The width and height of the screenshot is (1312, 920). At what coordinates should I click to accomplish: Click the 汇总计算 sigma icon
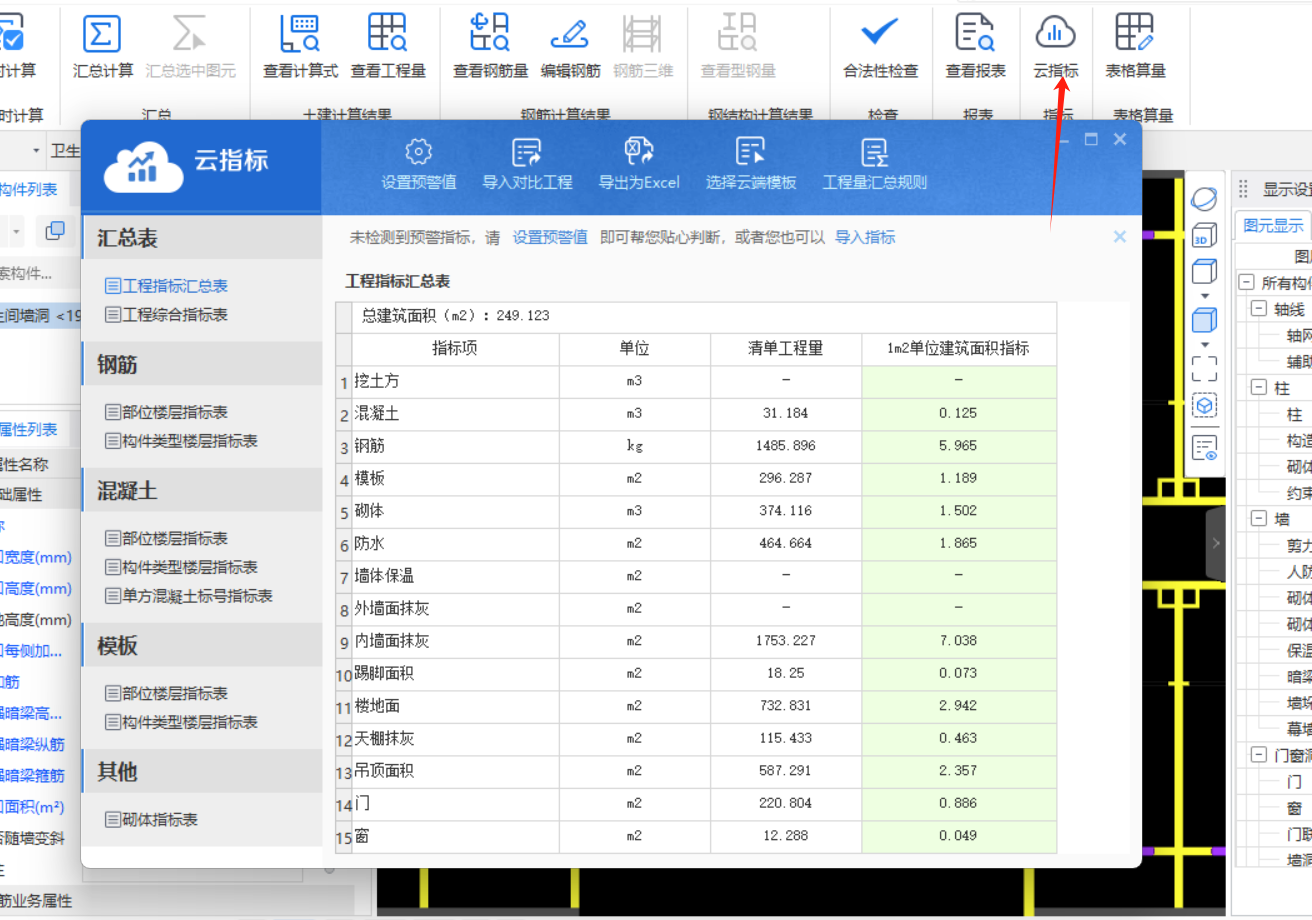pyautogui.click(x=102, y=34)
